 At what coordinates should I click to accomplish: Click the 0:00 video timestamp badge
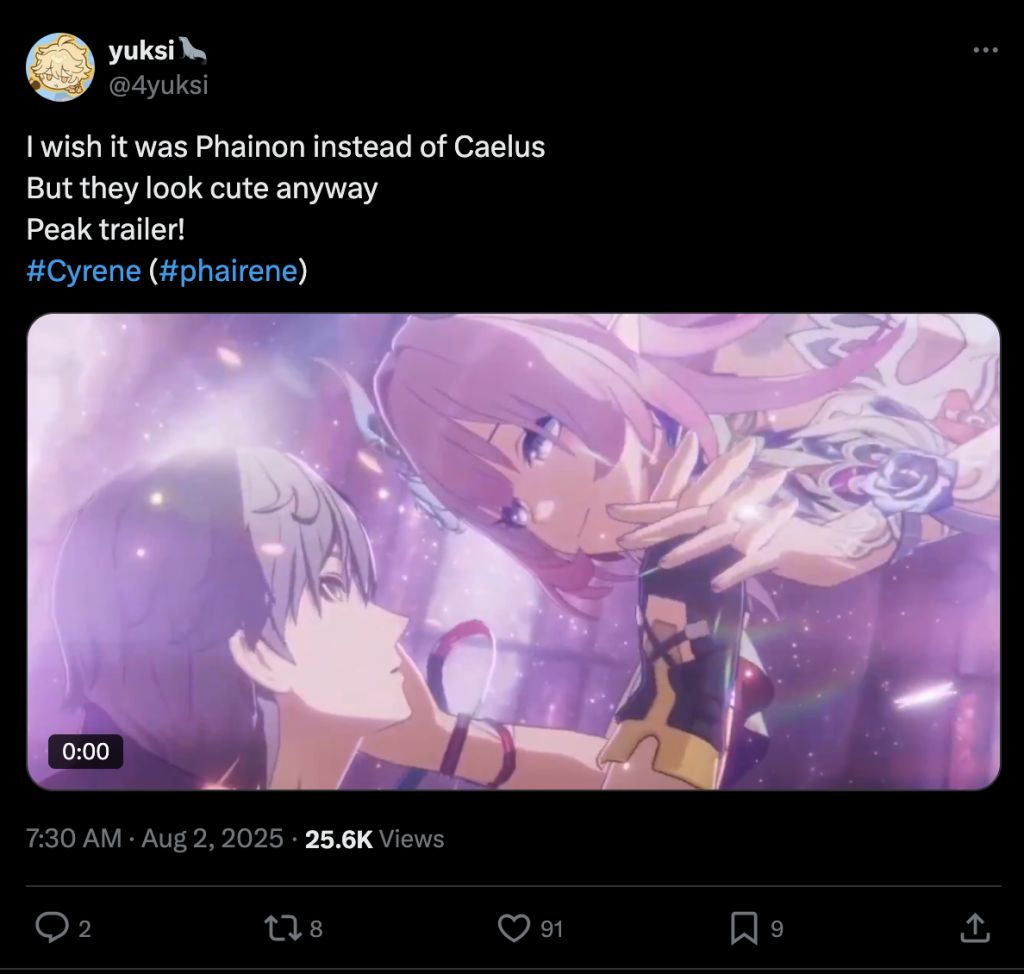click(86, 751)
